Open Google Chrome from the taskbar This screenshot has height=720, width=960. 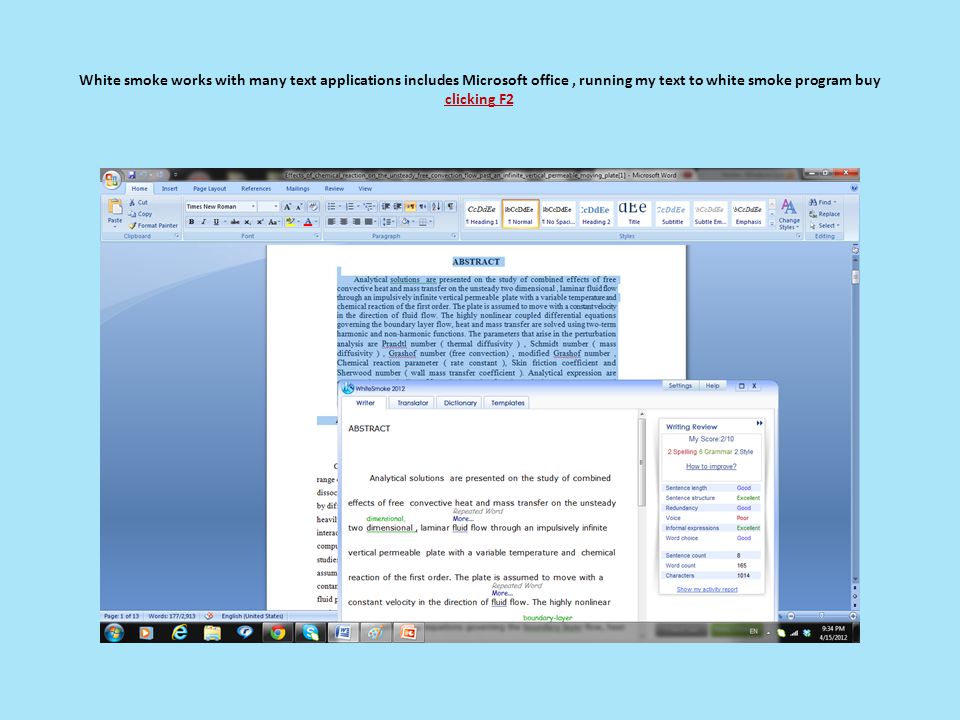pos(277,632)
